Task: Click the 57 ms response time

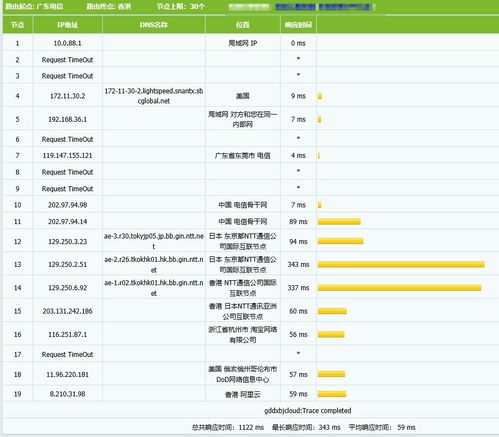Action: (298, 375)
